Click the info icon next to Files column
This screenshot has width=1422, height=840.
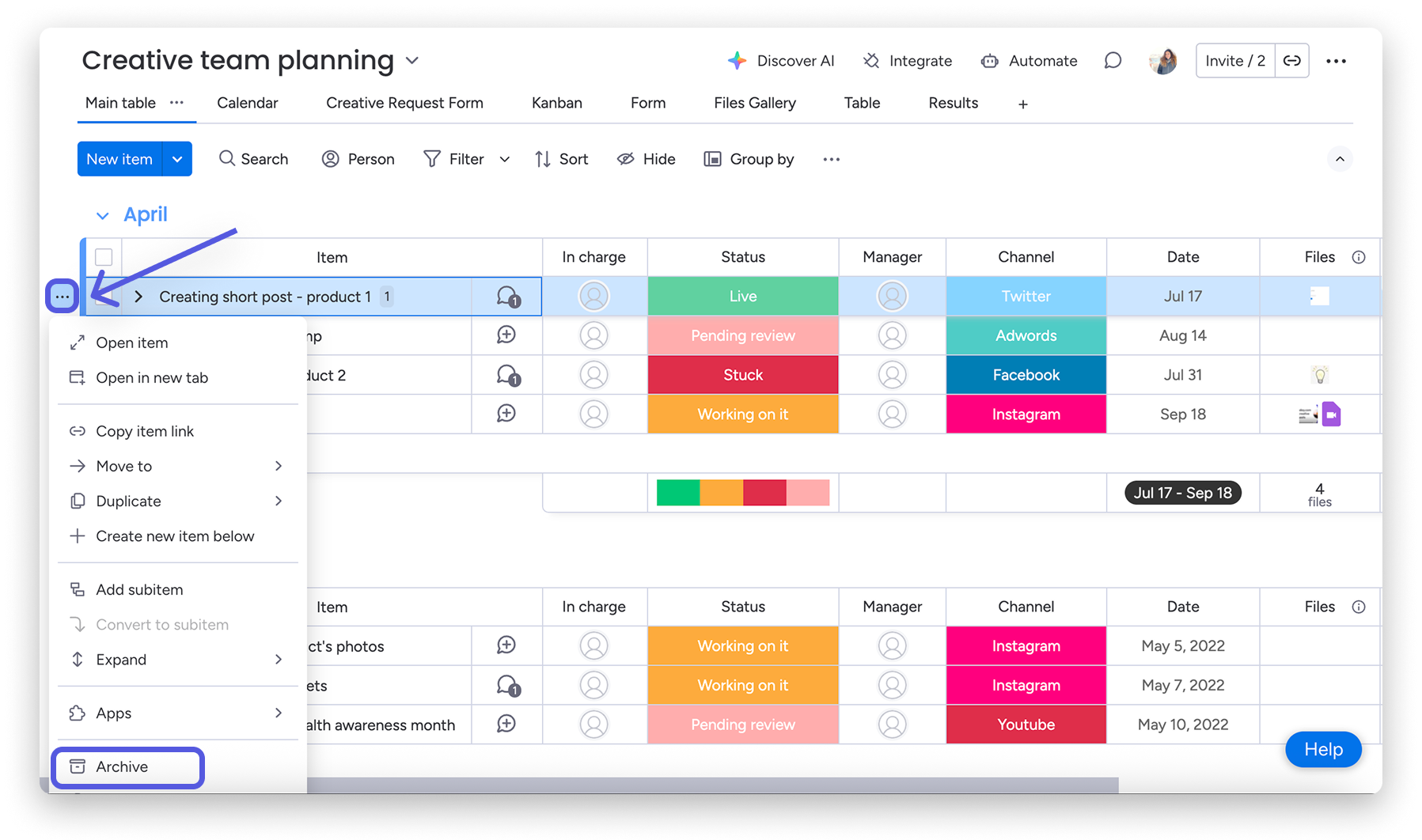(1359, 257)
